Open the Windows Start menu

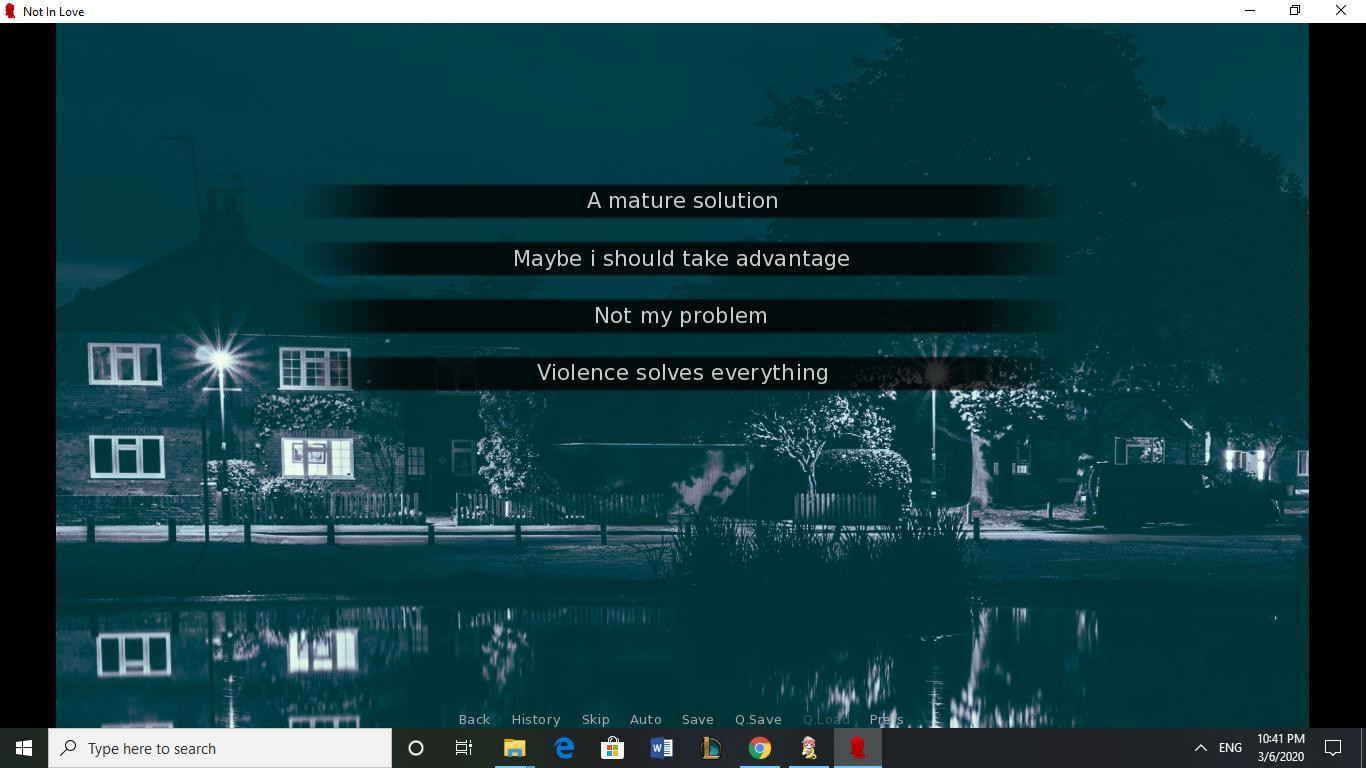[24, 748]
